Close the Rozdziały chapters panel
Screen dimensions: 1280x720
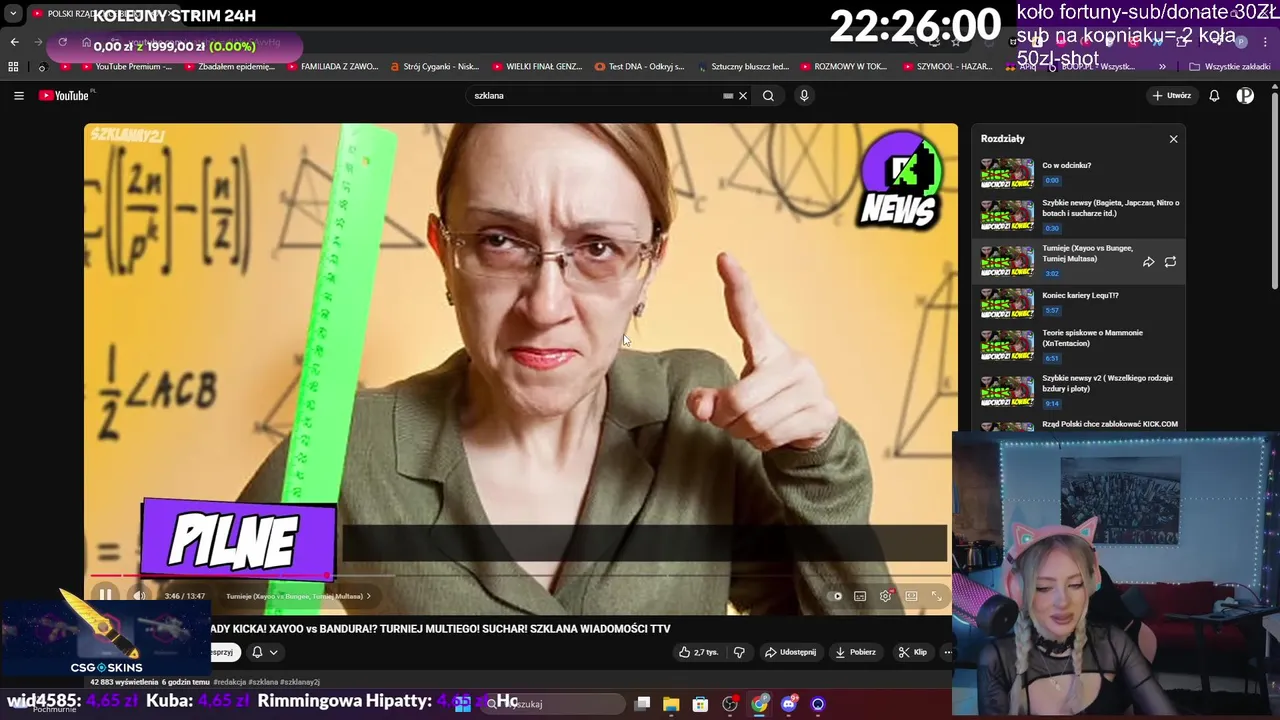click(1174, 139)
